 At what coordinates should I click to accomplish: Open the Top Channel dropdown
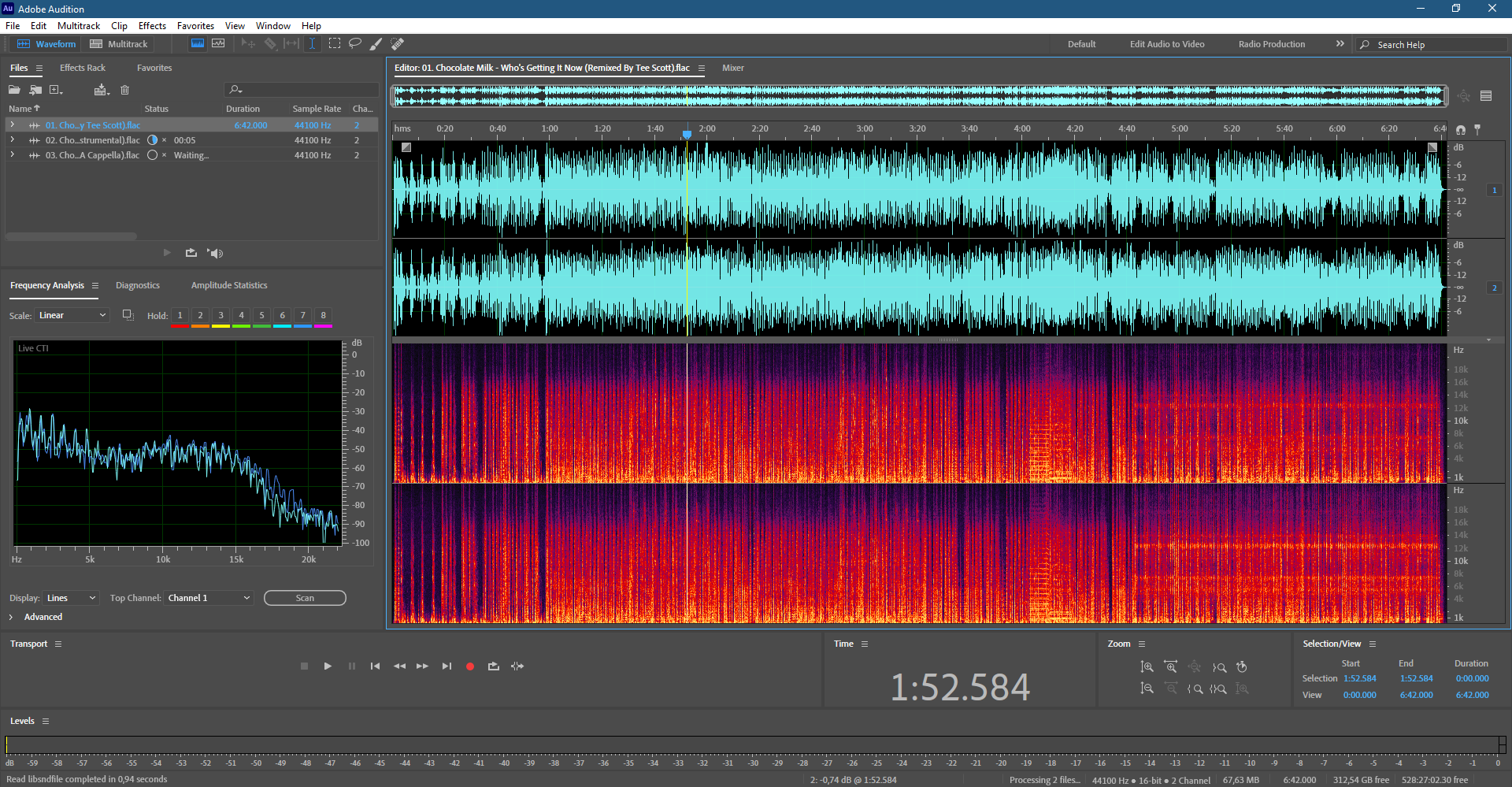coord(209,598)
